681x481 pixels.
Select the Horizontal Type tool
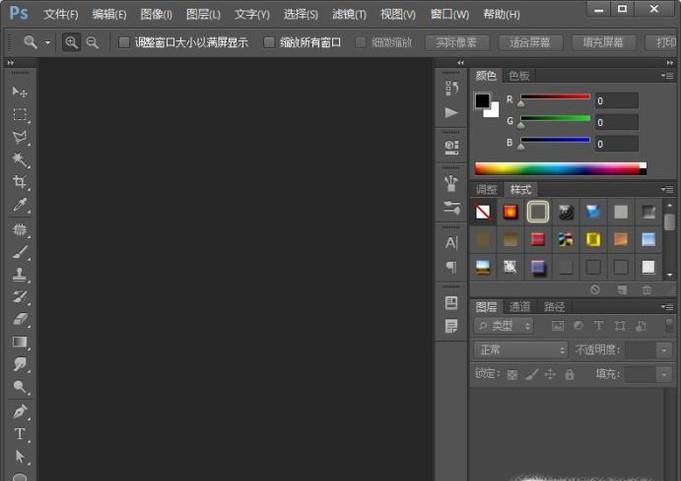coord(20,434)
